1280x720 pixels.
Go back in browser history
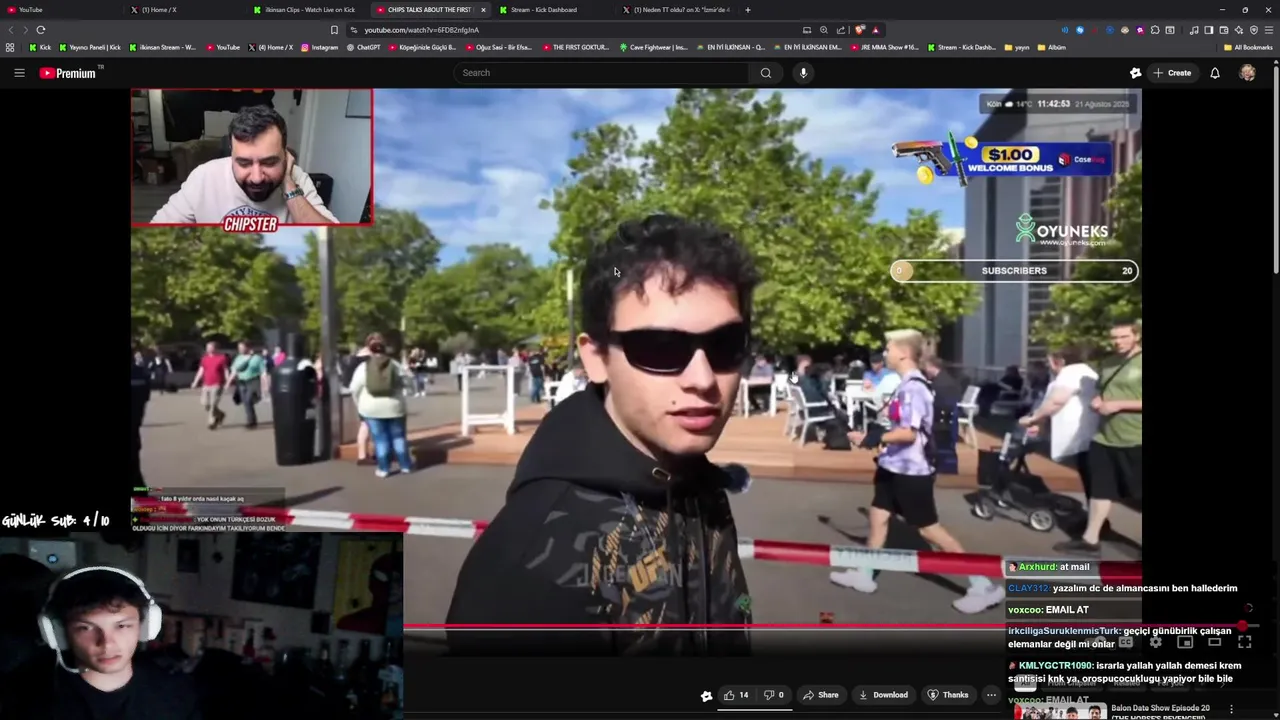(11, 30)
